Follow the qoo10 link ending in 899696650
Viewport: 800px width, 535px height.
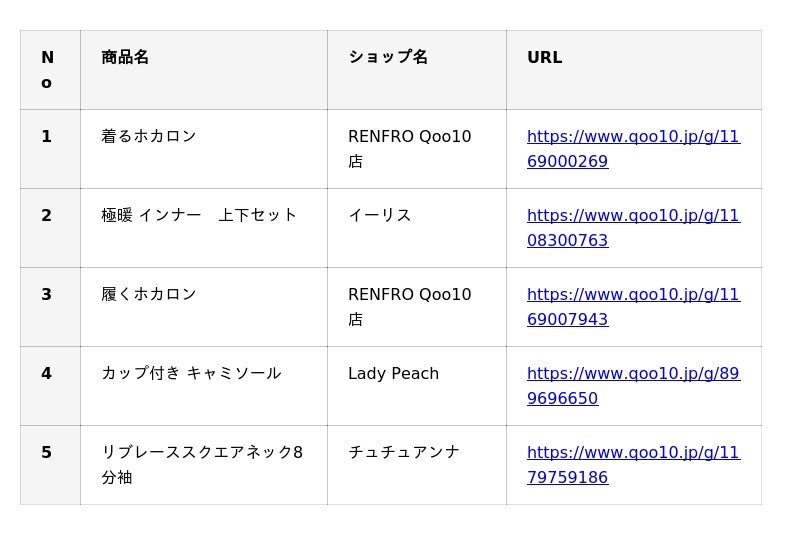point(633,374)
